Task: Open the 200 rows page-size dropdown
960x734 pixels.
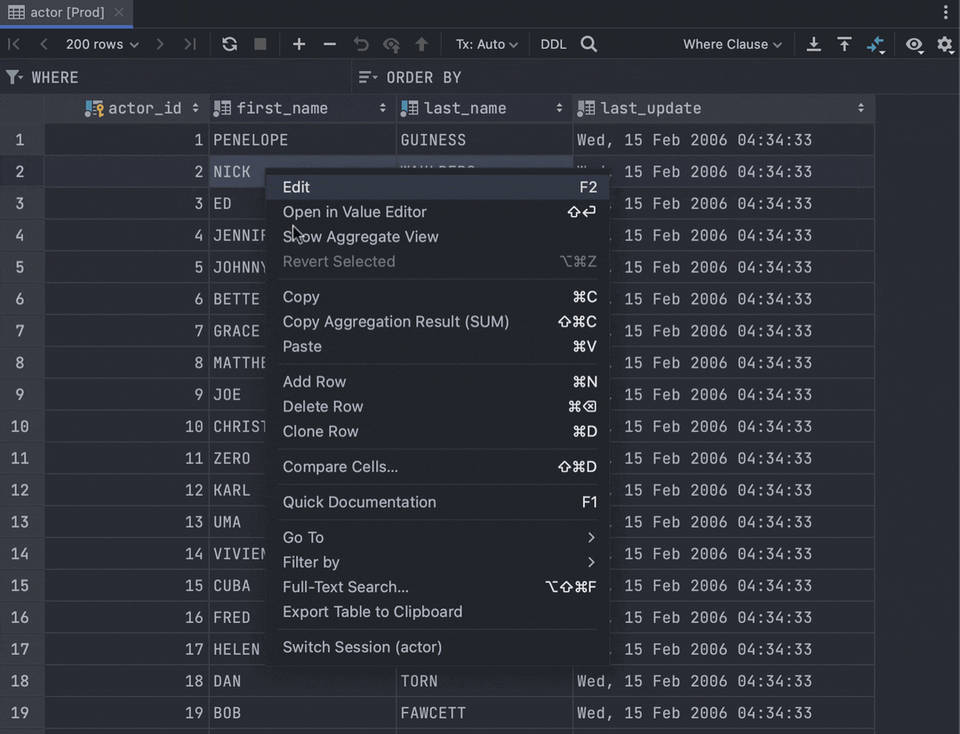Action: point(100,44)
